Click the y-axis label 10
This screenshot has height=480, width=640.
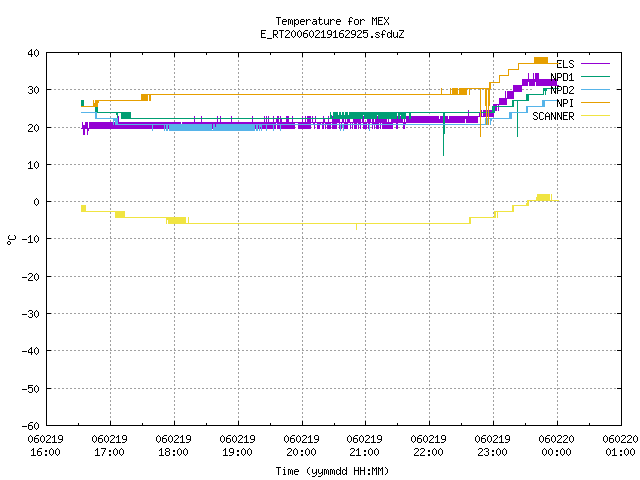33,165
